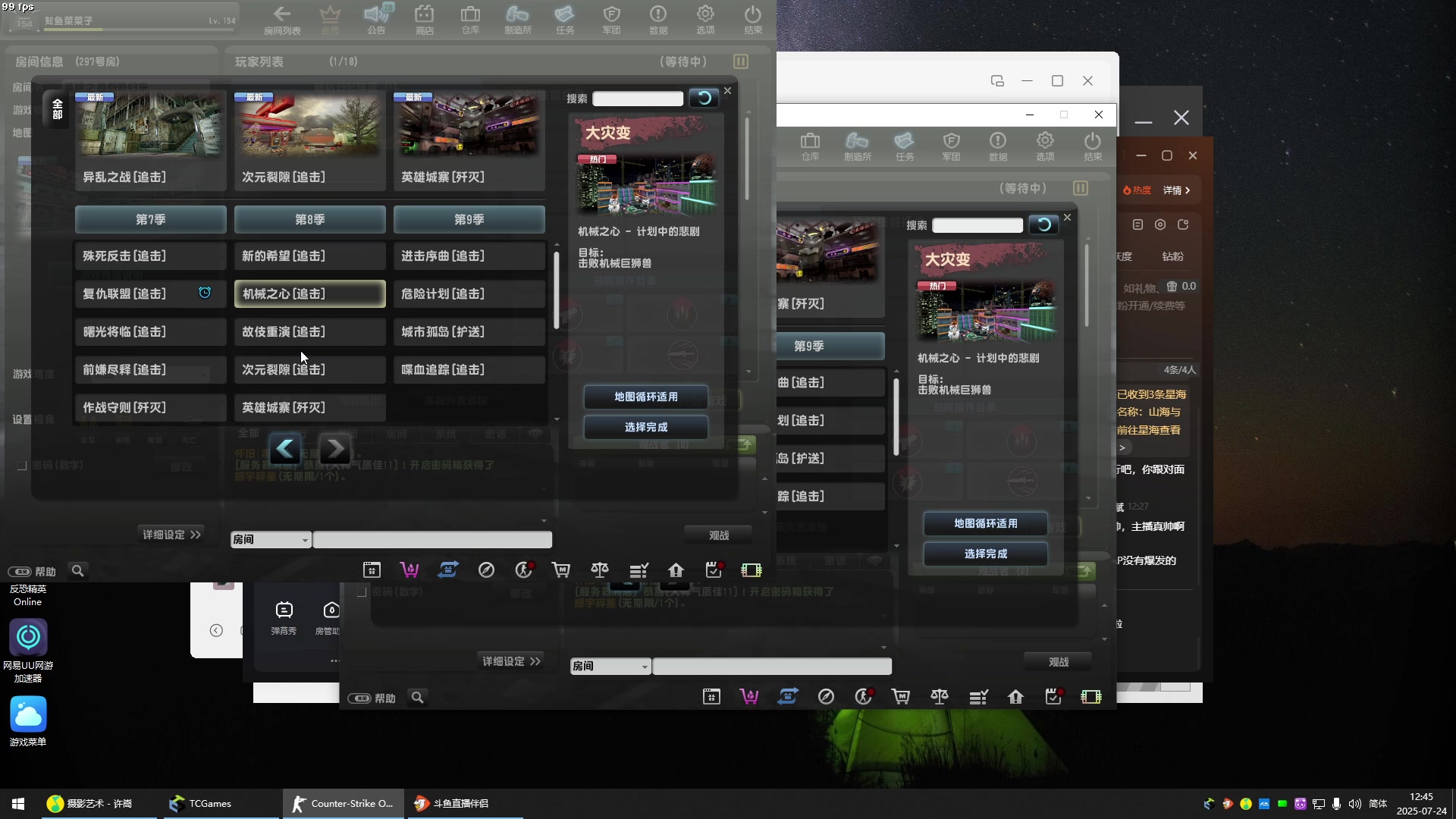Select the 第7季 season tab
The image size is (1456, 819).
(150, 219)
